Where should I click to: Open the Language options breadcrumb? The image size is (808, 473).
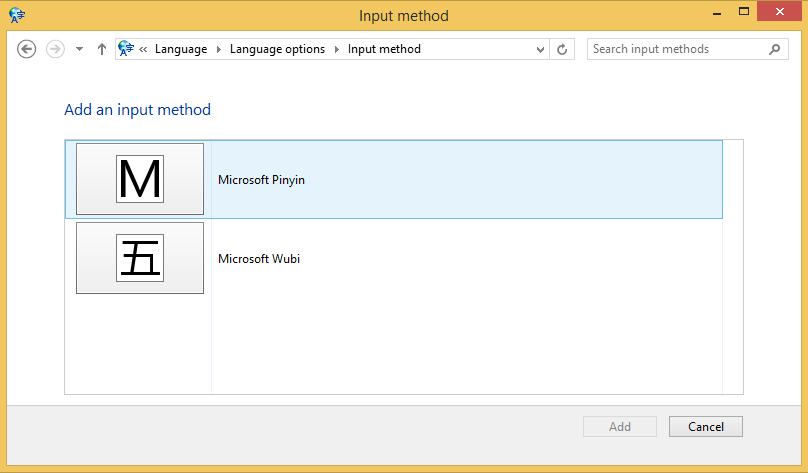[277, 49]
